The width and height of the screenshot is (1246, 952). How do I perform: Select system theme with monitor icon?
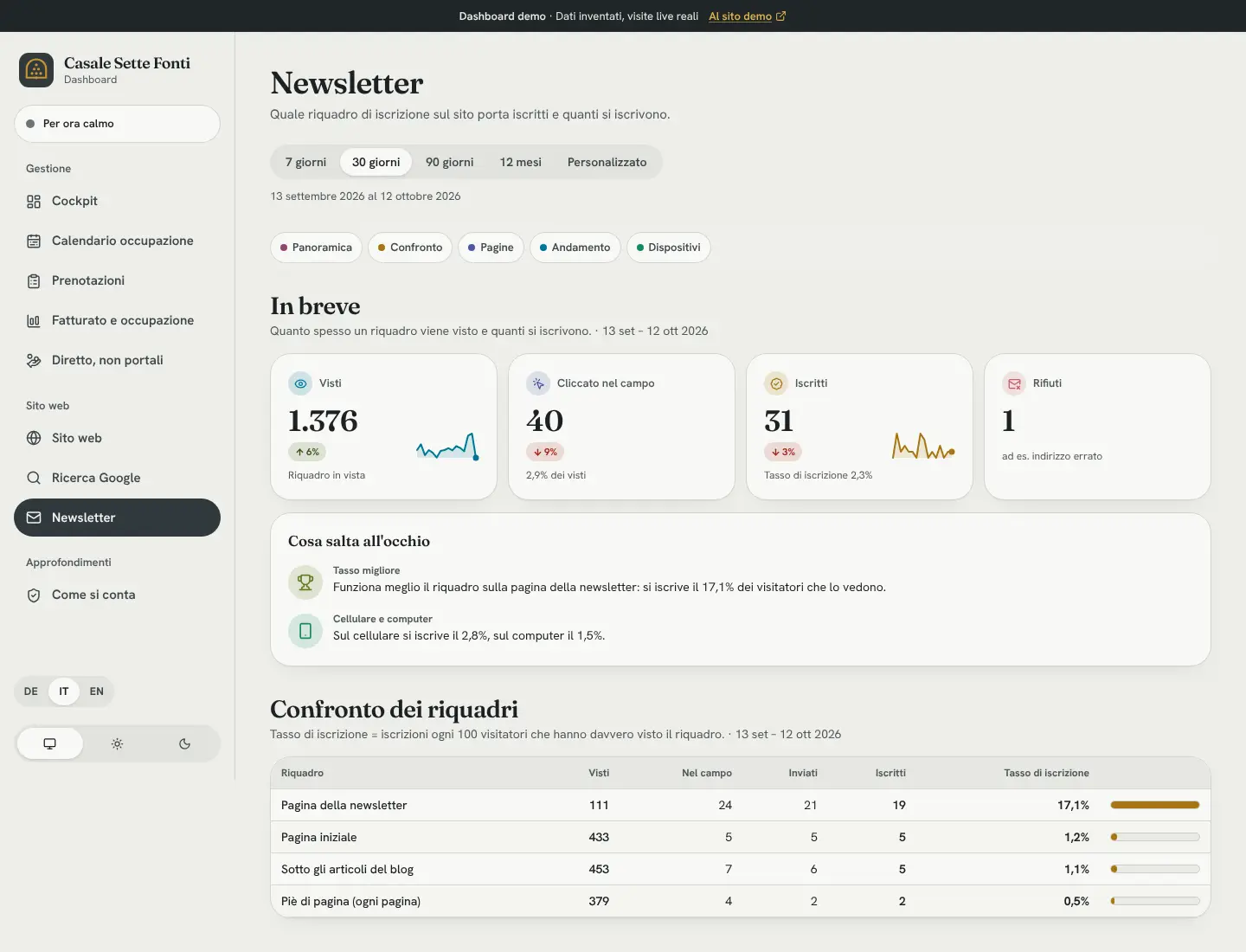[x=50, y=743]
